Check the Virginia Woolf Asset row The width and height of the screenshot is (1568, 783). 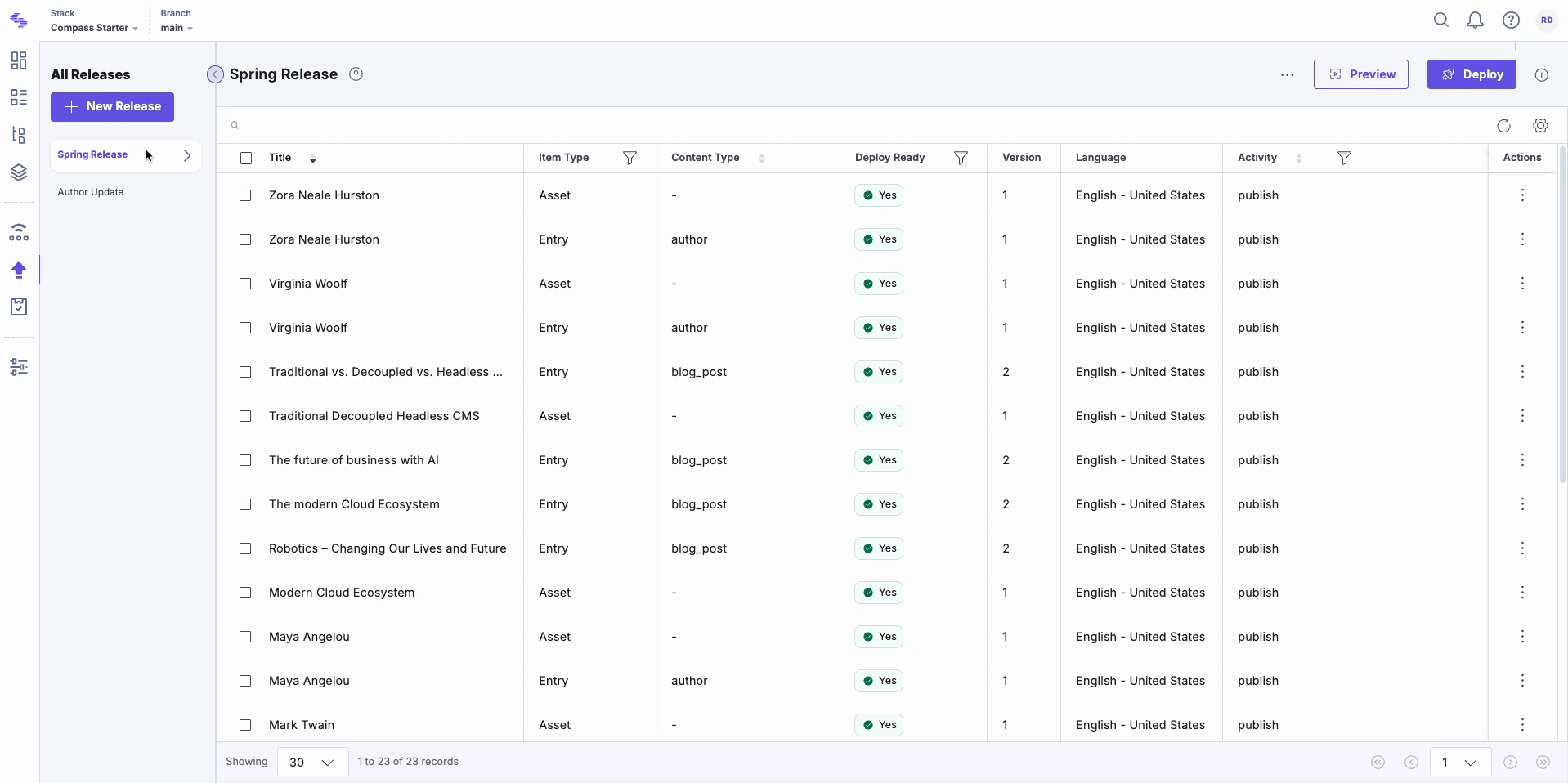click(245, 284)
